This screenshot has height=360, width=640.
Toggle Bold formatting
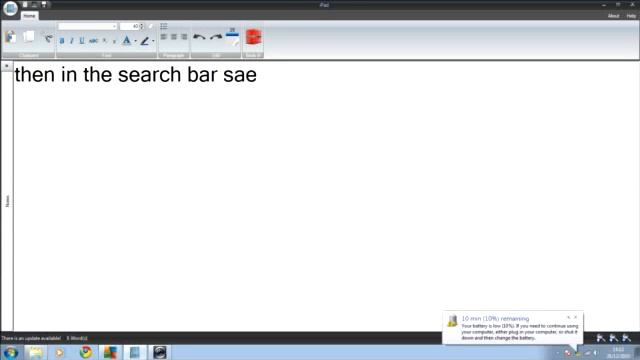click(62, 41)
